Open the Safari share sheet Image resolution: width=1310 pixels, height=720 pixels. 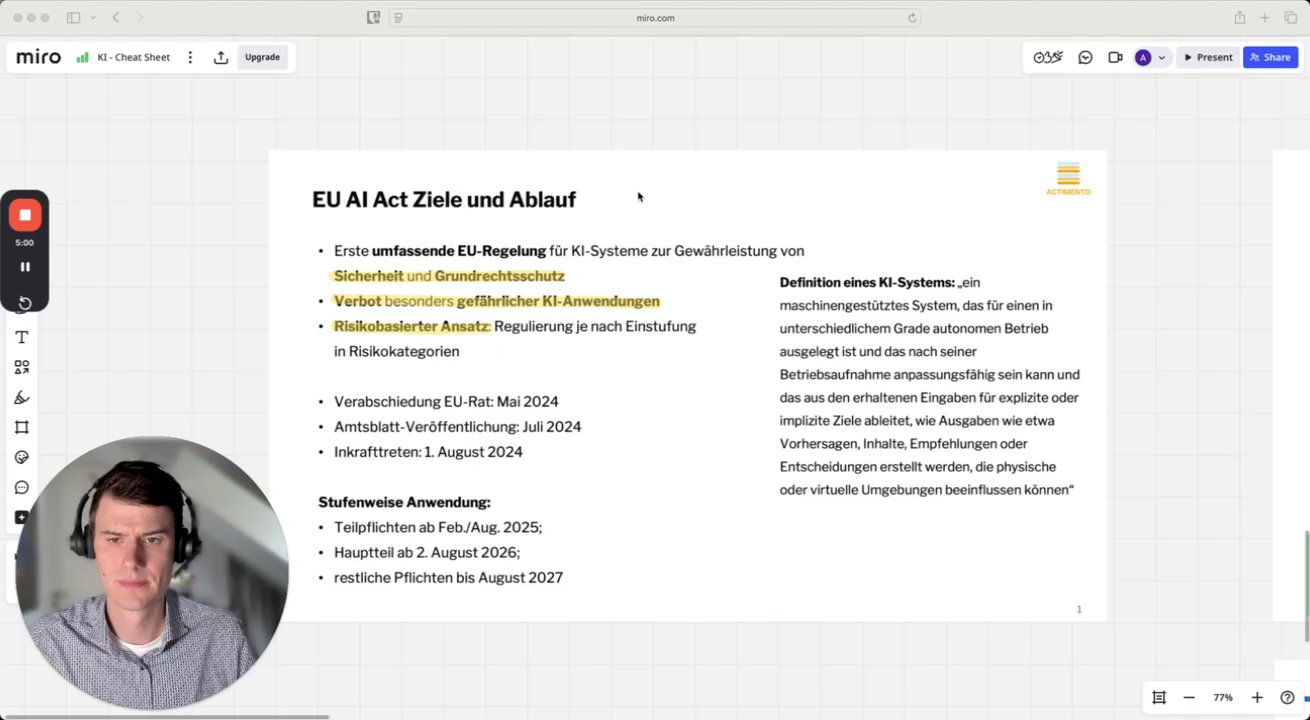[1240, 17]
